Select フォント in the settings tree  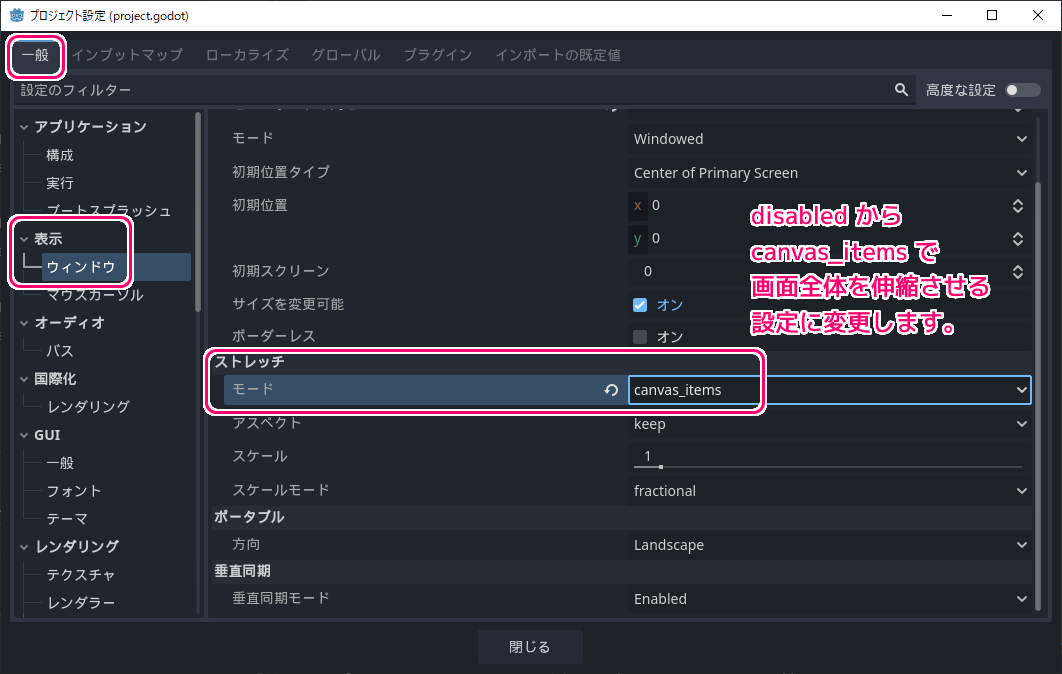(74, 490)
